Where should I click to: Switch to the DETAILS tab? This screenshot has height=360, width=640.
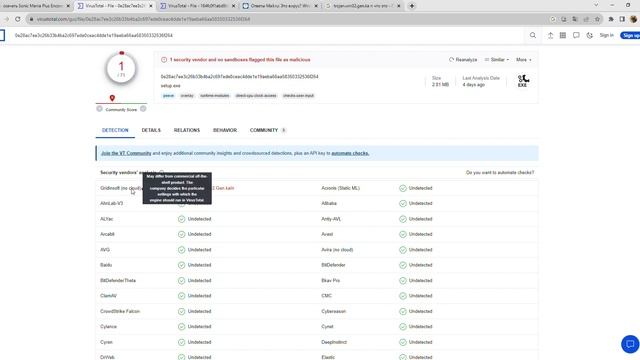(x=151, y=130)
